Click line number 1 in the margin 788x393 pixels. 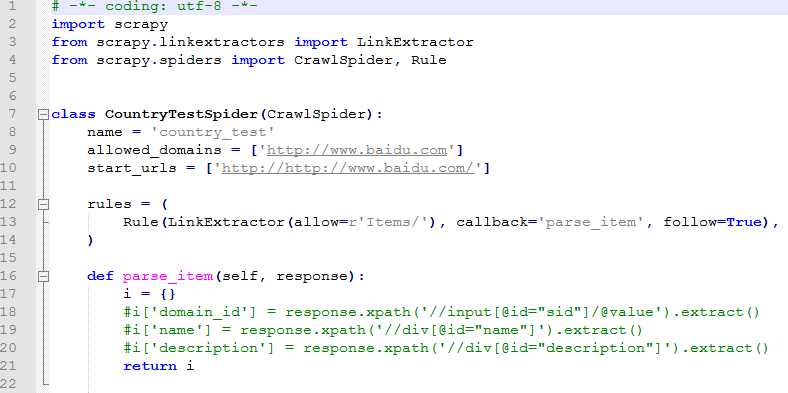12,7
